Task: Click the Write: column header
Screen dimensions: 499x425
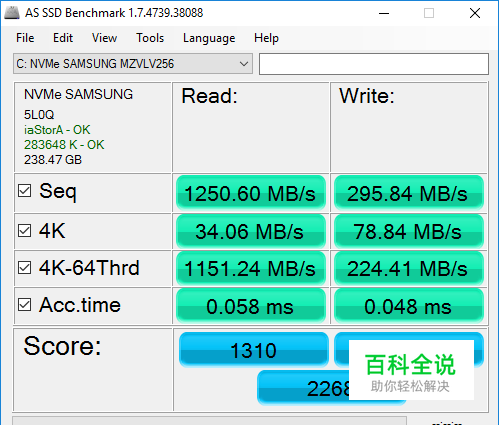Action: pos(367,96)
